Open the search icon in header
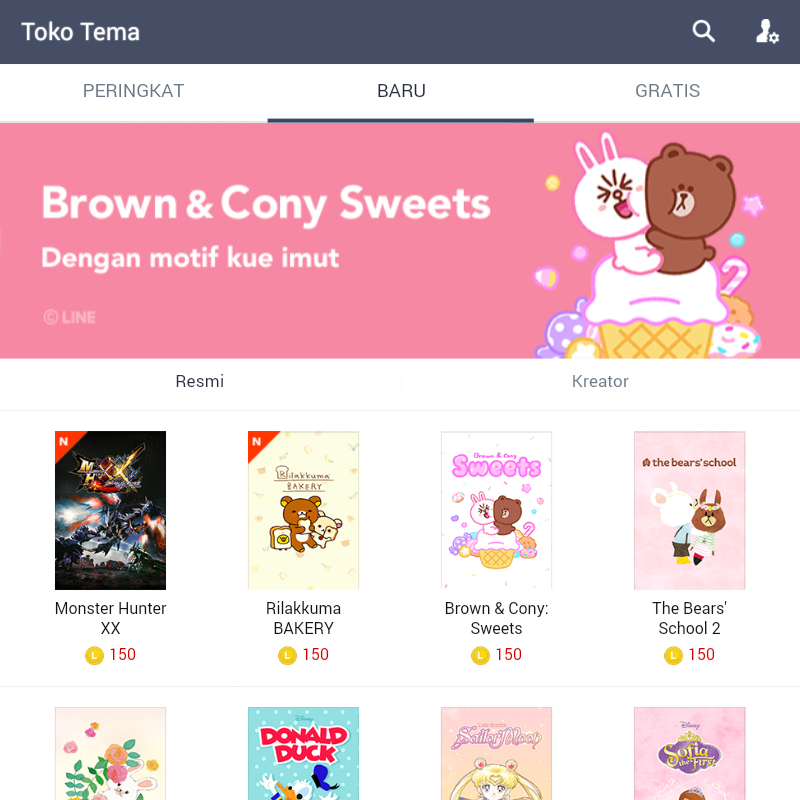800x800 pixels. tap(704, 32)
